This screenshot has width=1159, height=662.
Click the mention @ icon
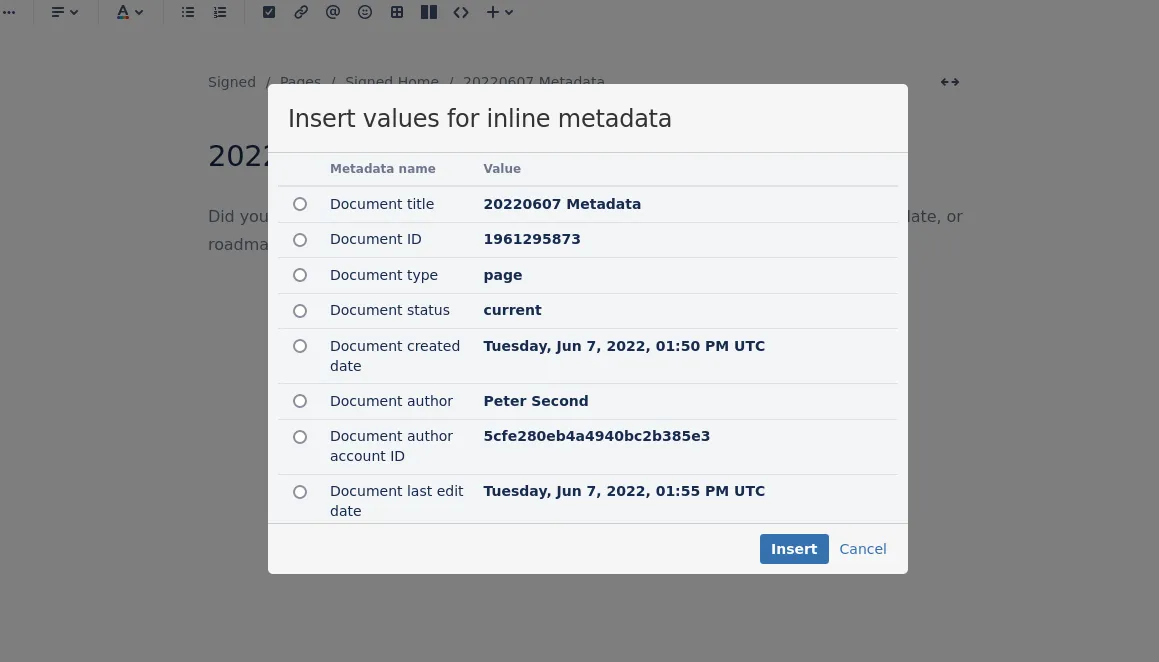pos(333,12)
